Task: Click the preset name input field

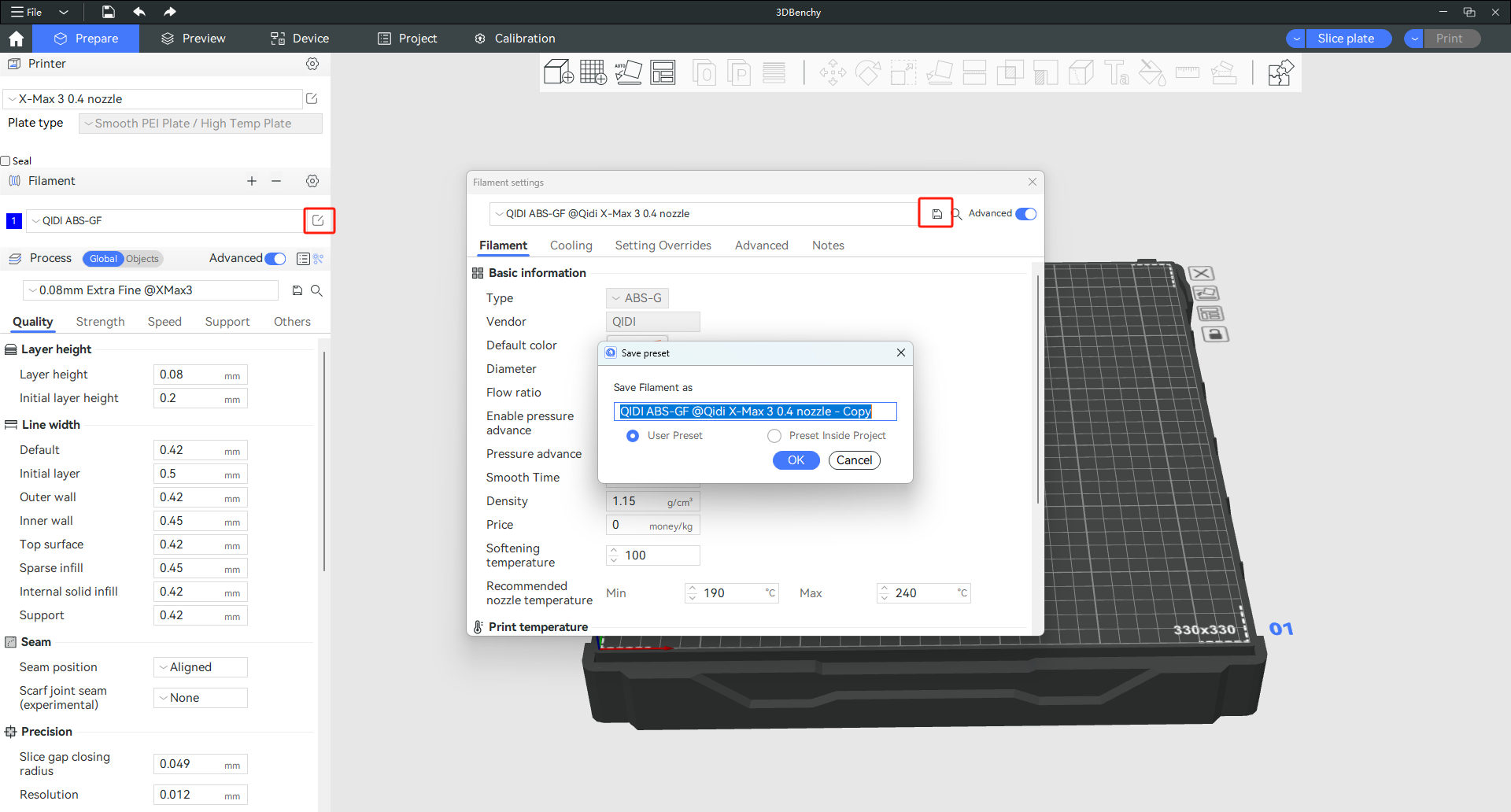Action: [754, 412]
